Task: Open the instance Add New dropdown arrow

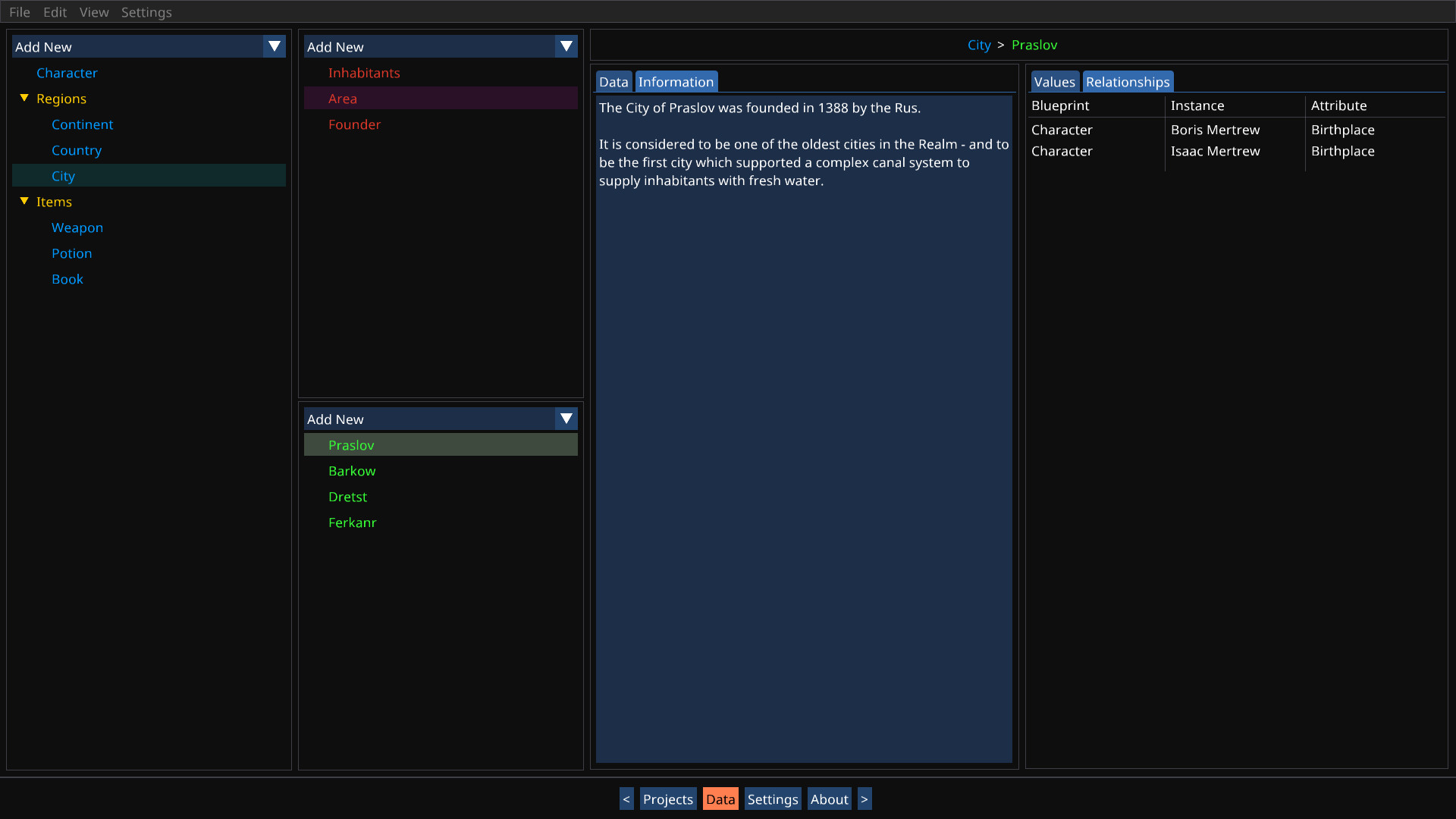Action: pyautogui.click(x=566, y=419)
